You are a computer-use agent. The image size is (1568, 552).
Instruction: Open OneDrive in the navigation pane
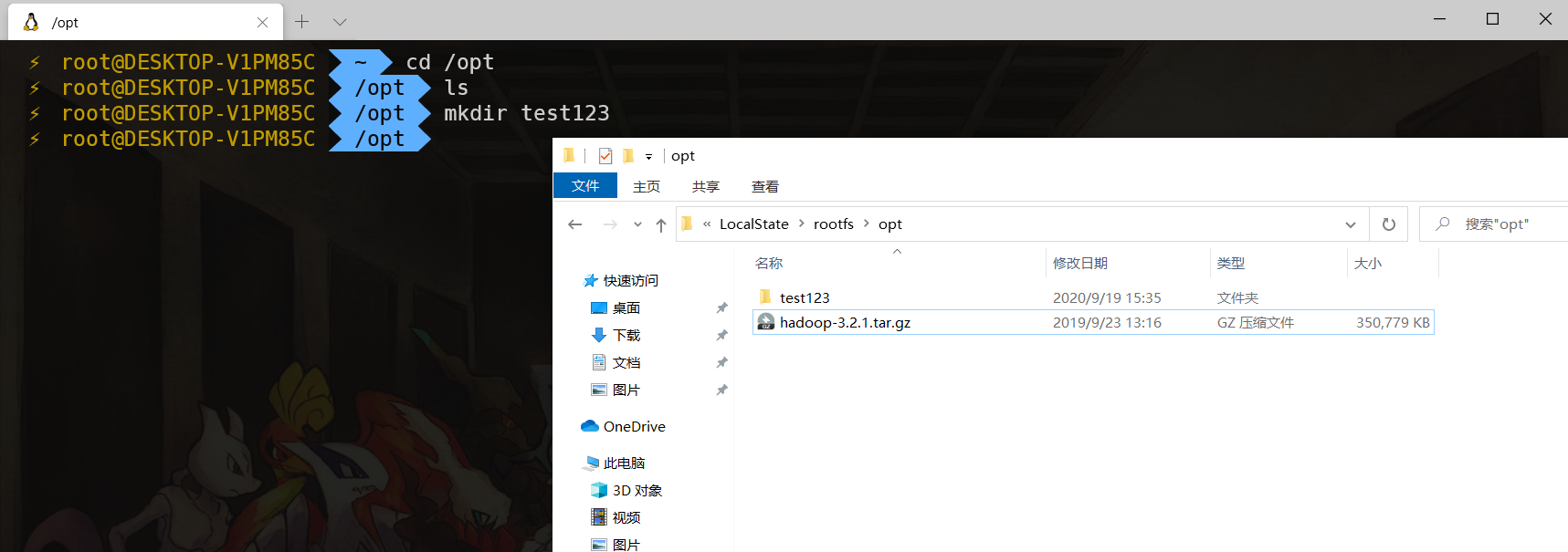(x=635, y=426)
